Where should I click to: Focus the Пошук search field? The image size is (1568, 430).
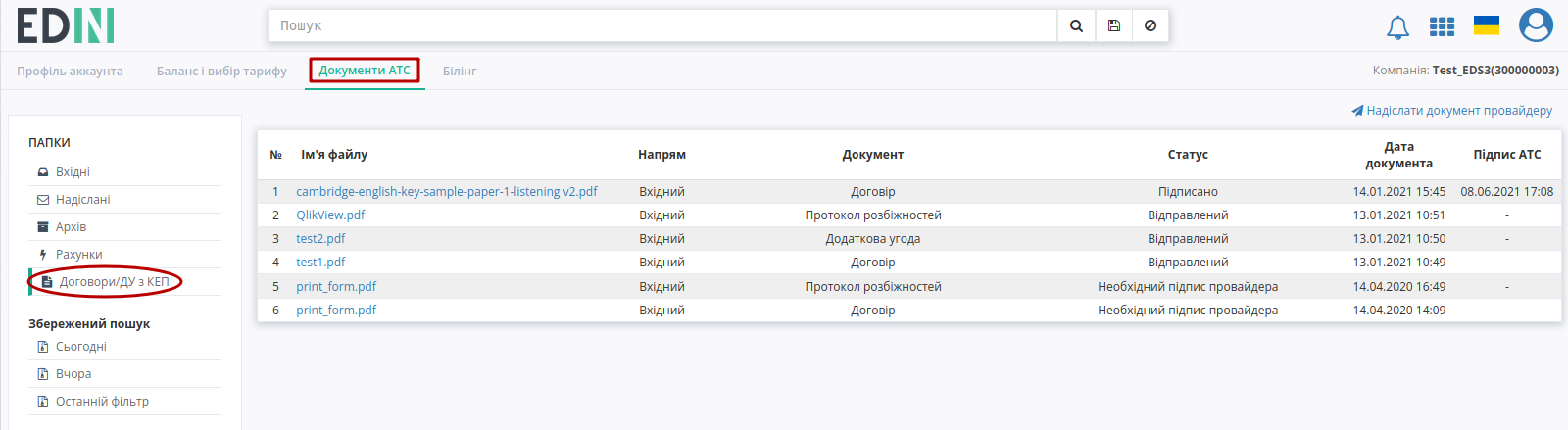coord(662,25)
